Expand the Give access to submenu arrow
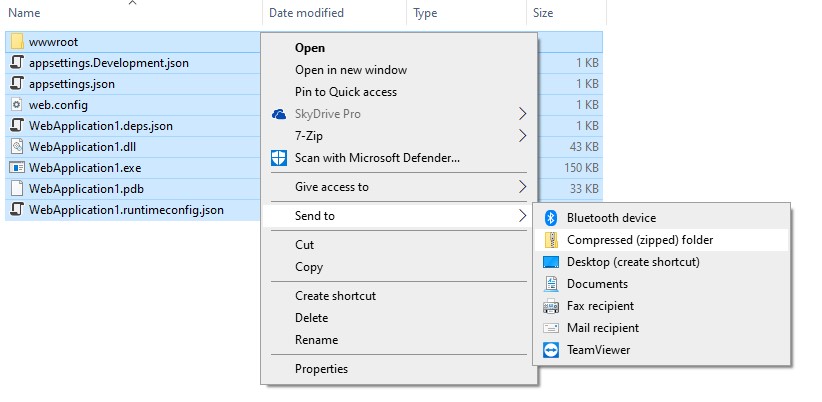Screen dimensions: 822x402 click(x=522, y=187)
